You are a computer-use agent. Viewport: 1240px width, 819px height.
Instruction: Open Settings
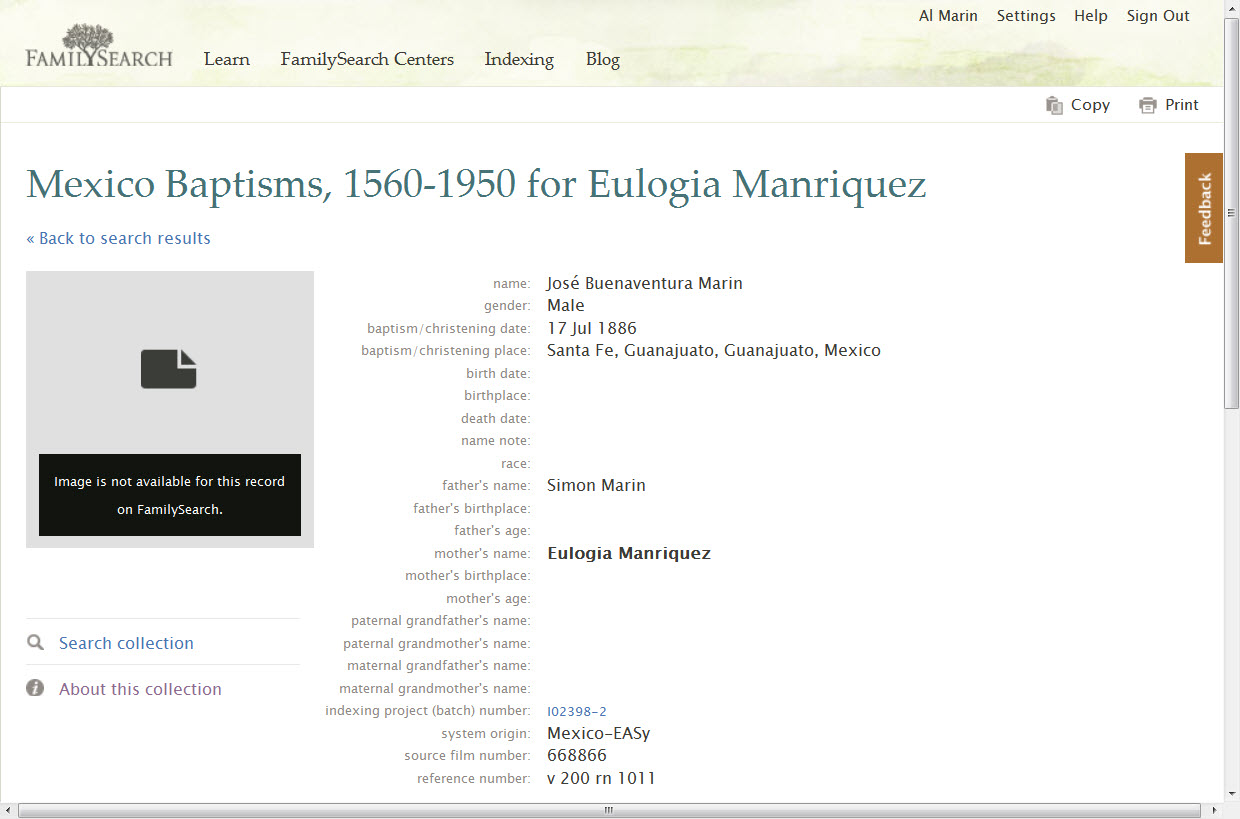click(1026, 16)
